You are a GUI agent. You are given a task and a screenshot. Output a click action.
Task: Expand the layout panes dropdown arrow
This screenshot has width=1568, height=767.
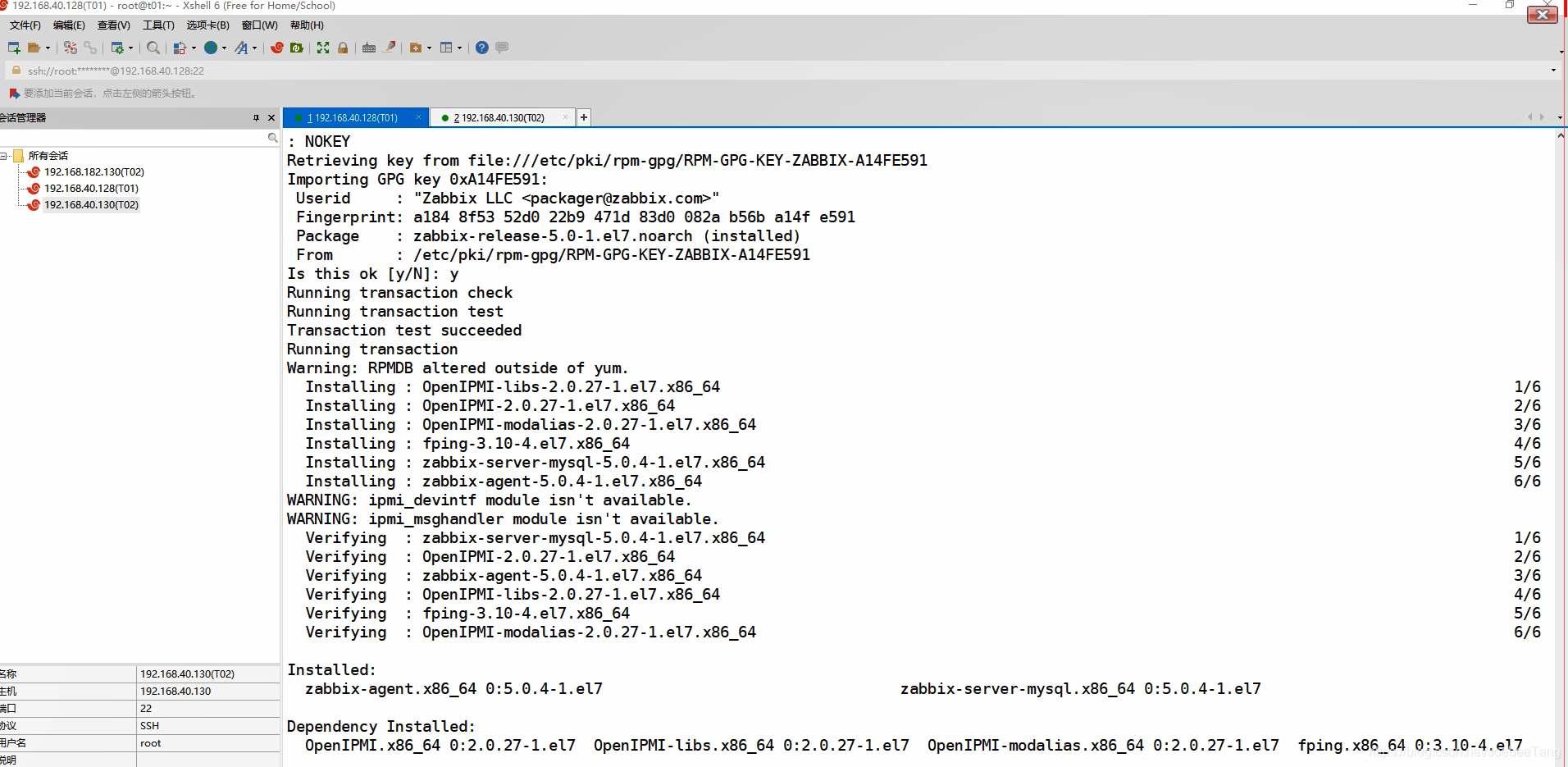point(459,48)
